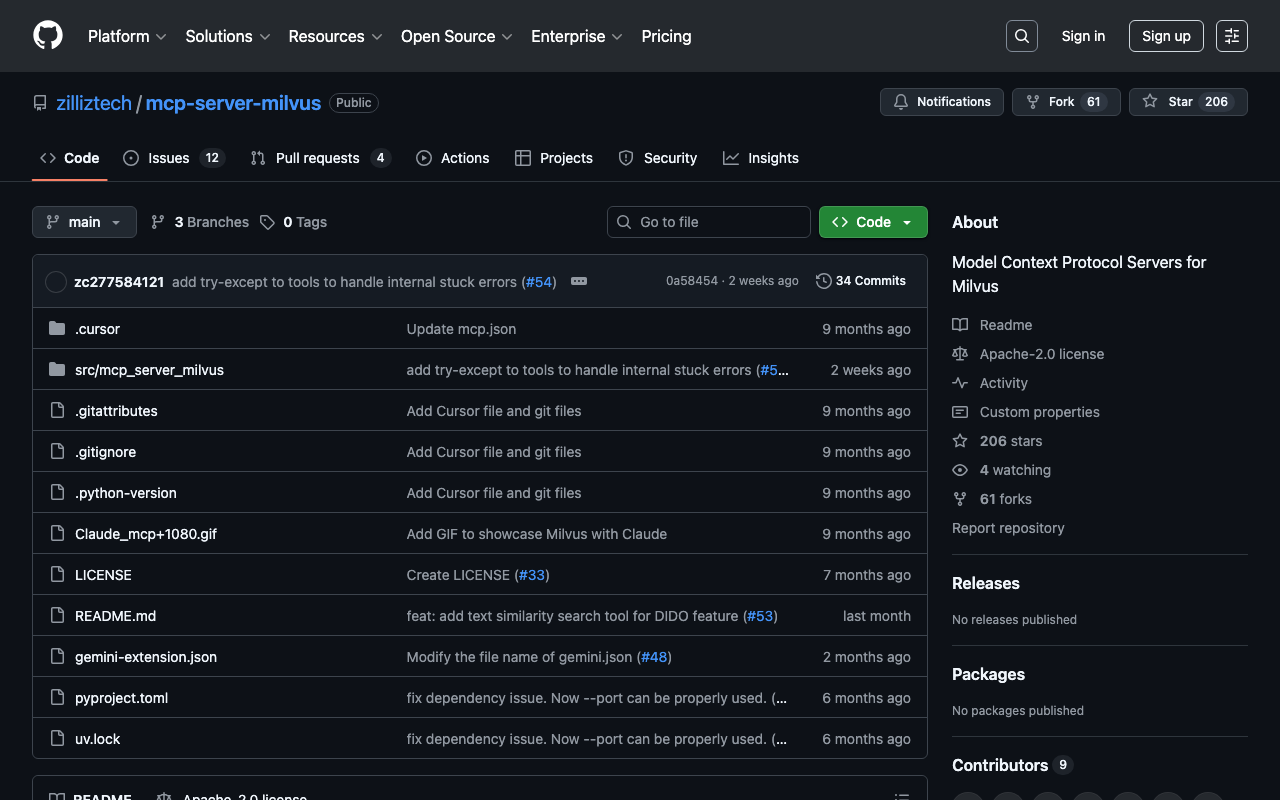This screenshot has height=800, width=1280.
Task: Expand the Platform navigation menu
Action: (127, 36)
